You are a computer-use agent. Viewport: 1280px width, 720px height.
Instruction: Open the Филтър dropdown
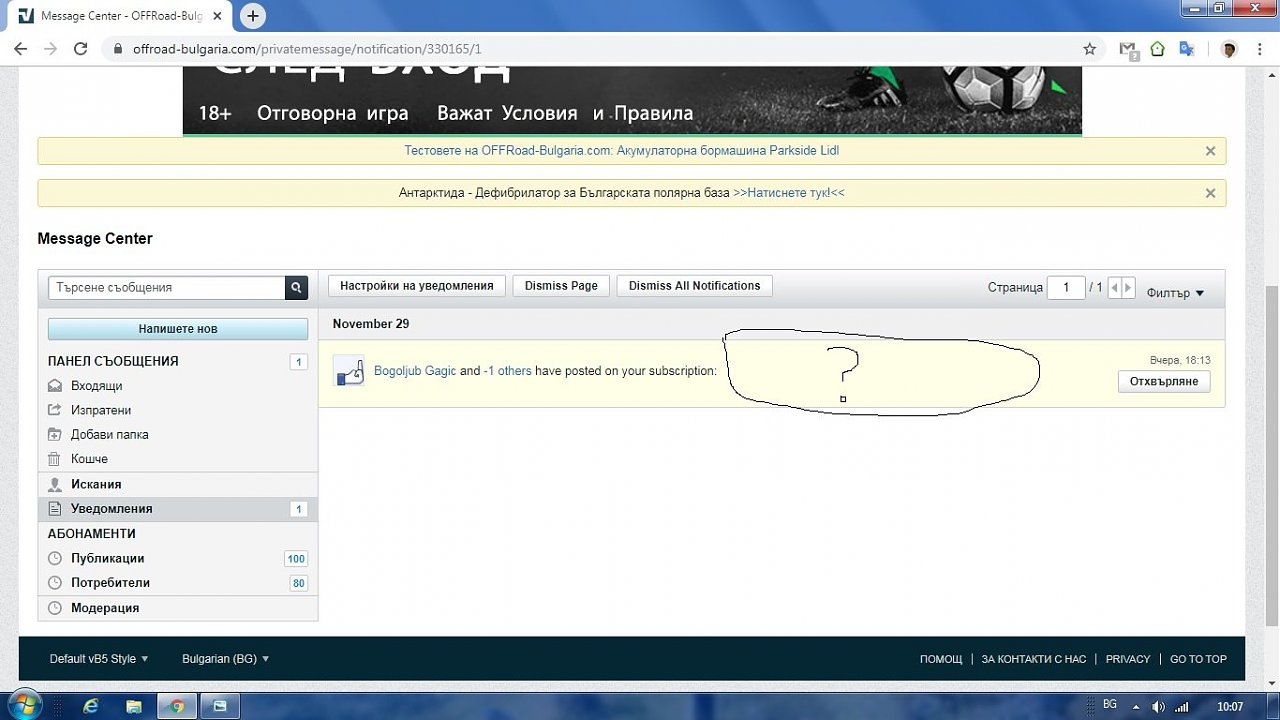tap(1175, 293)
